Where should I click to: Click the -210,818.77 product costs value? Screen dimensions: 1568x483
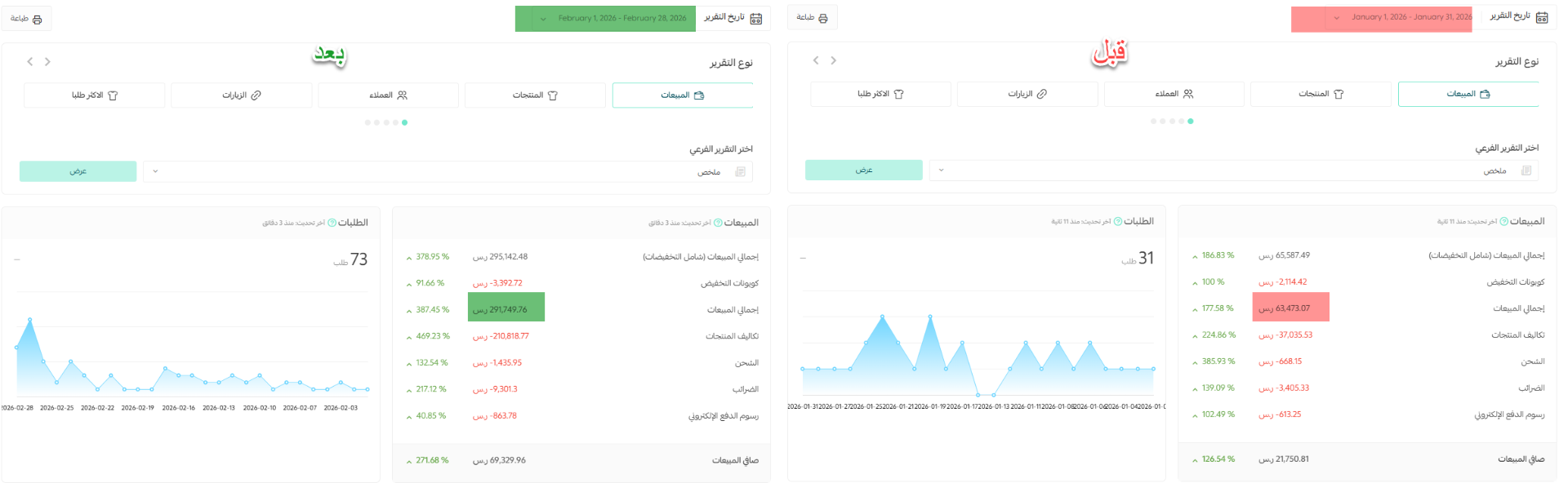[501, 336]
